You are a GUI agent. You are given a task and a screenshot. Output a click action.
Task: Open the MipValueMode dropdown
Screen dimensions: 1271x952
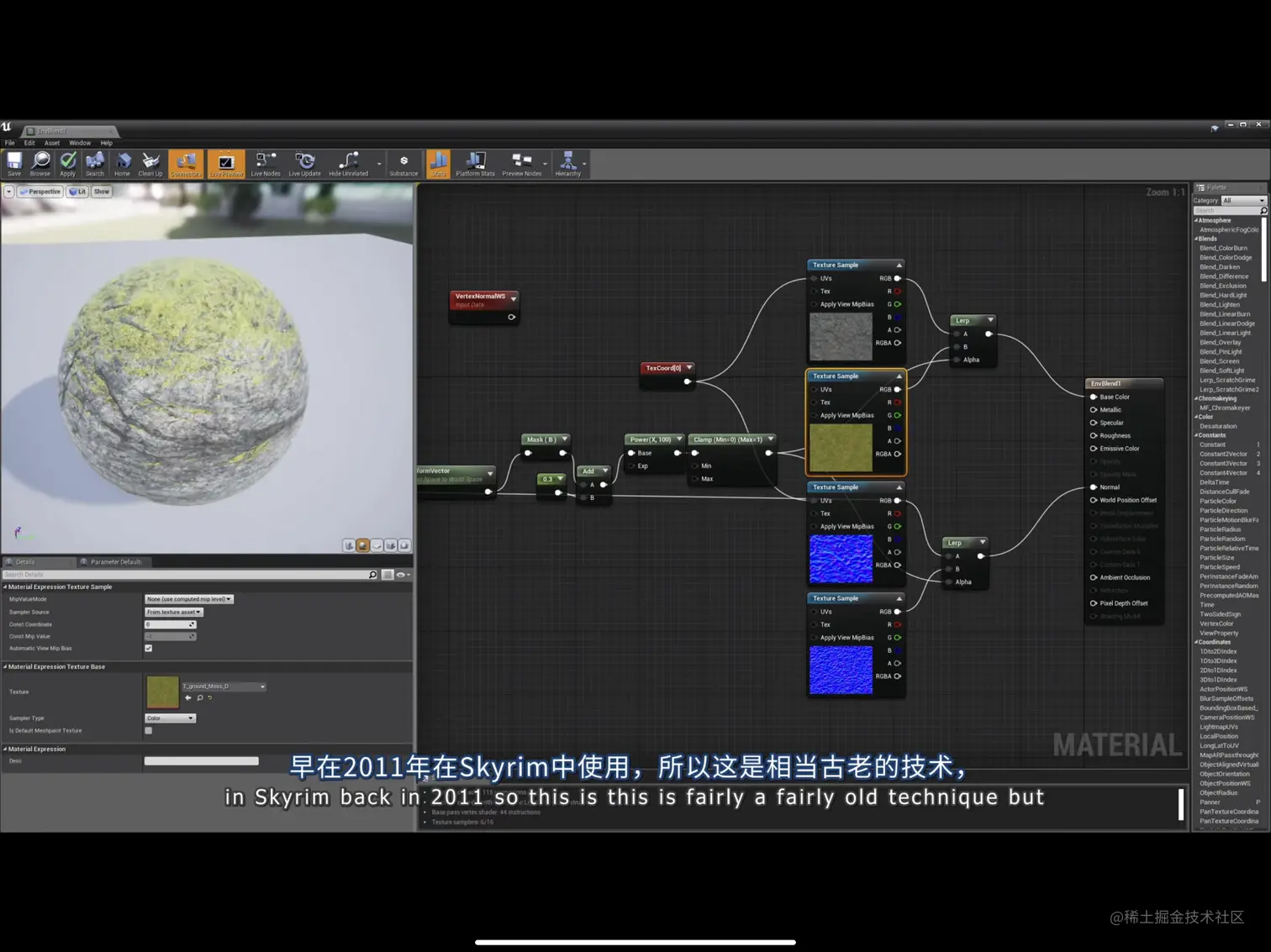tap(189, 599)
